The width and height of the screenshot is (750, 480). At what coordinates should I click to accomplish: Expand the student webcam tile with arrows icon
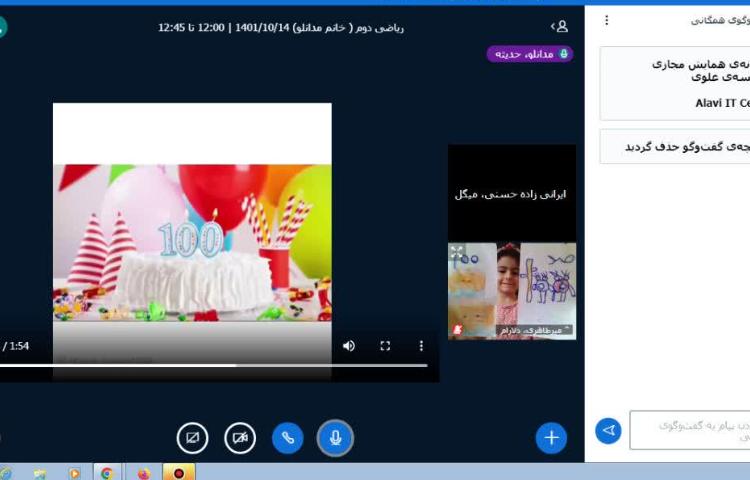[x=457, y=252]
